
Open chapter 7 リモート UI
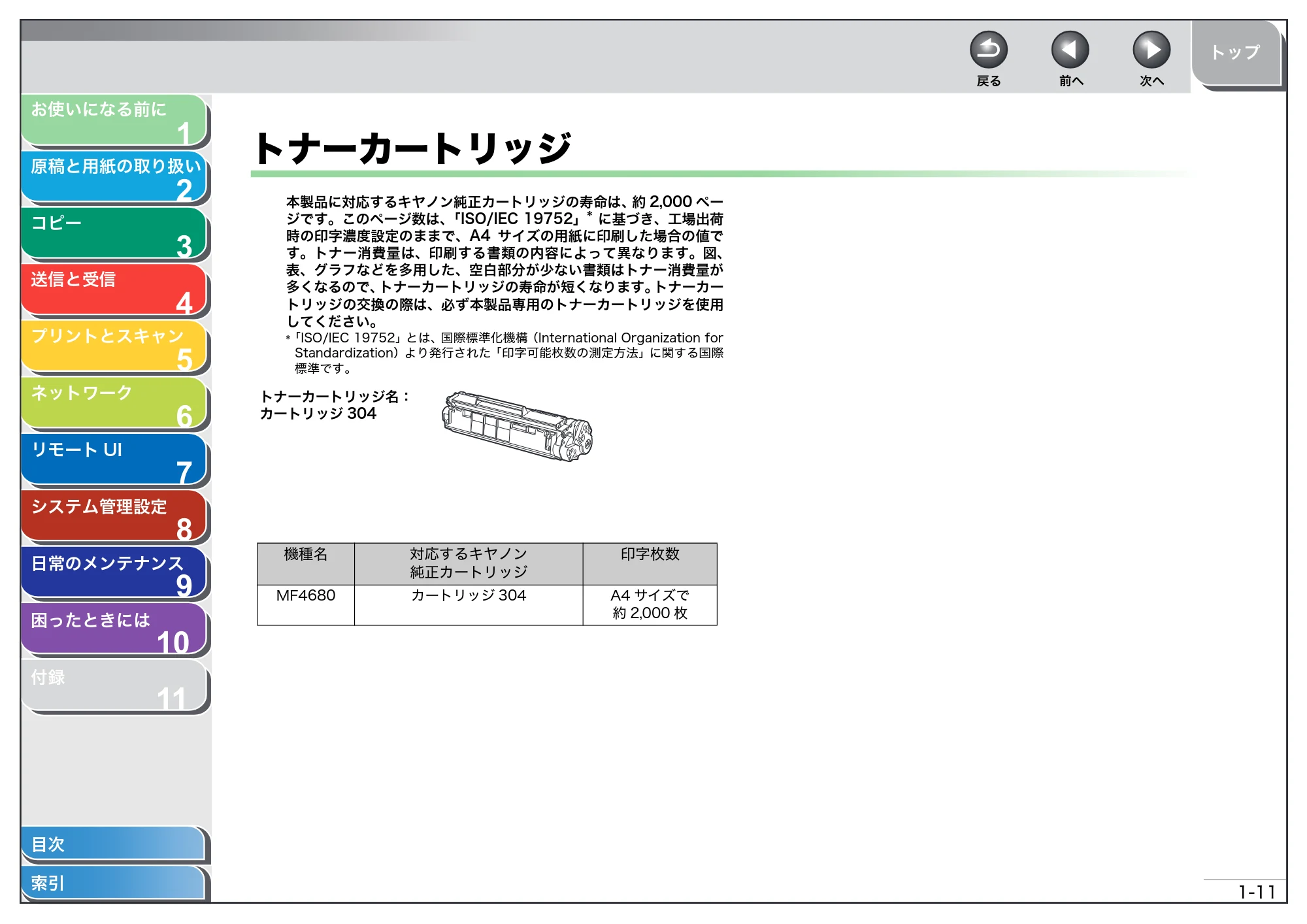[114, 460]
